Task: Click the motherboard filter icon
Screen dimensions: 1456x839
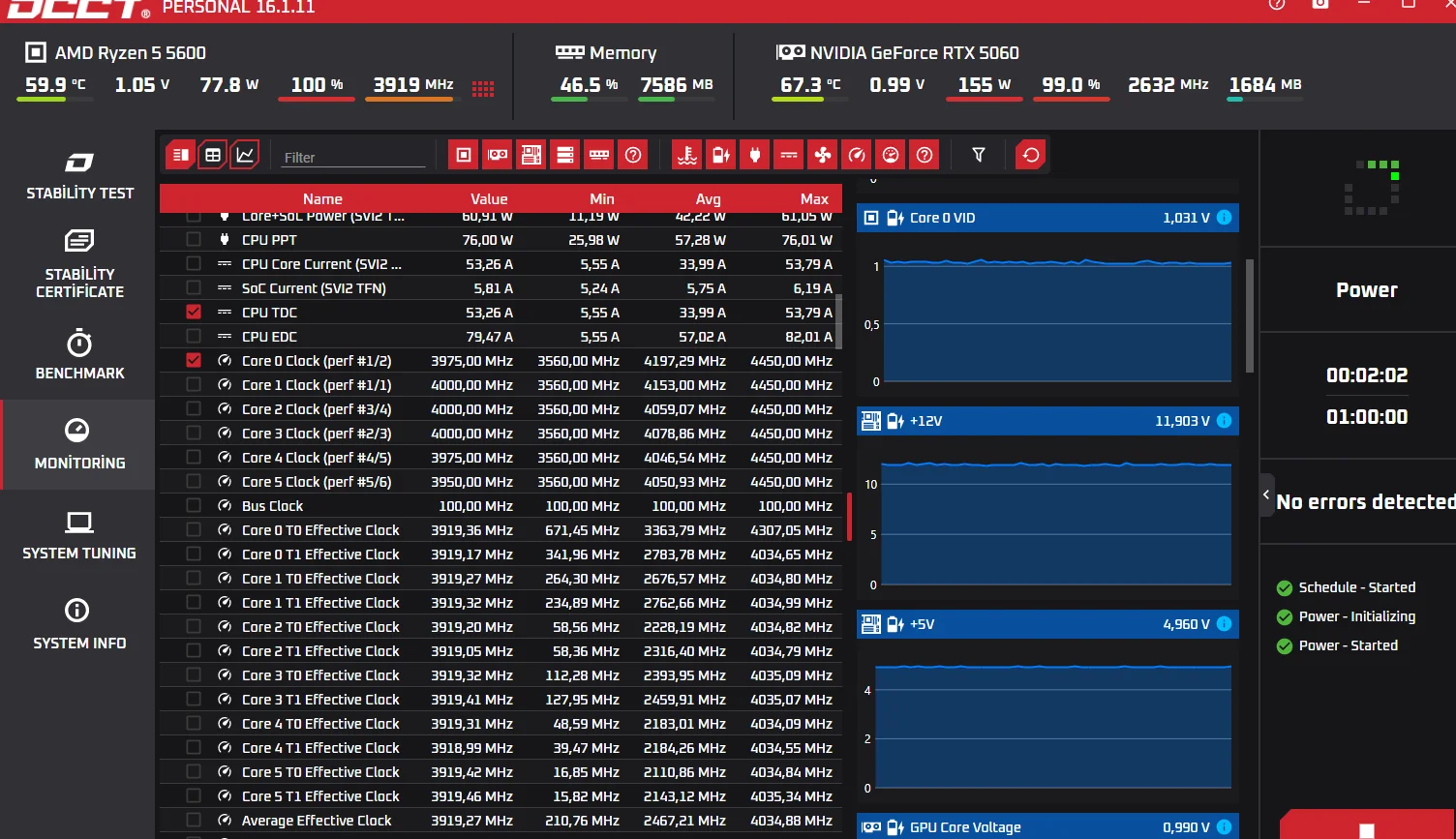Action: point(531,155)
